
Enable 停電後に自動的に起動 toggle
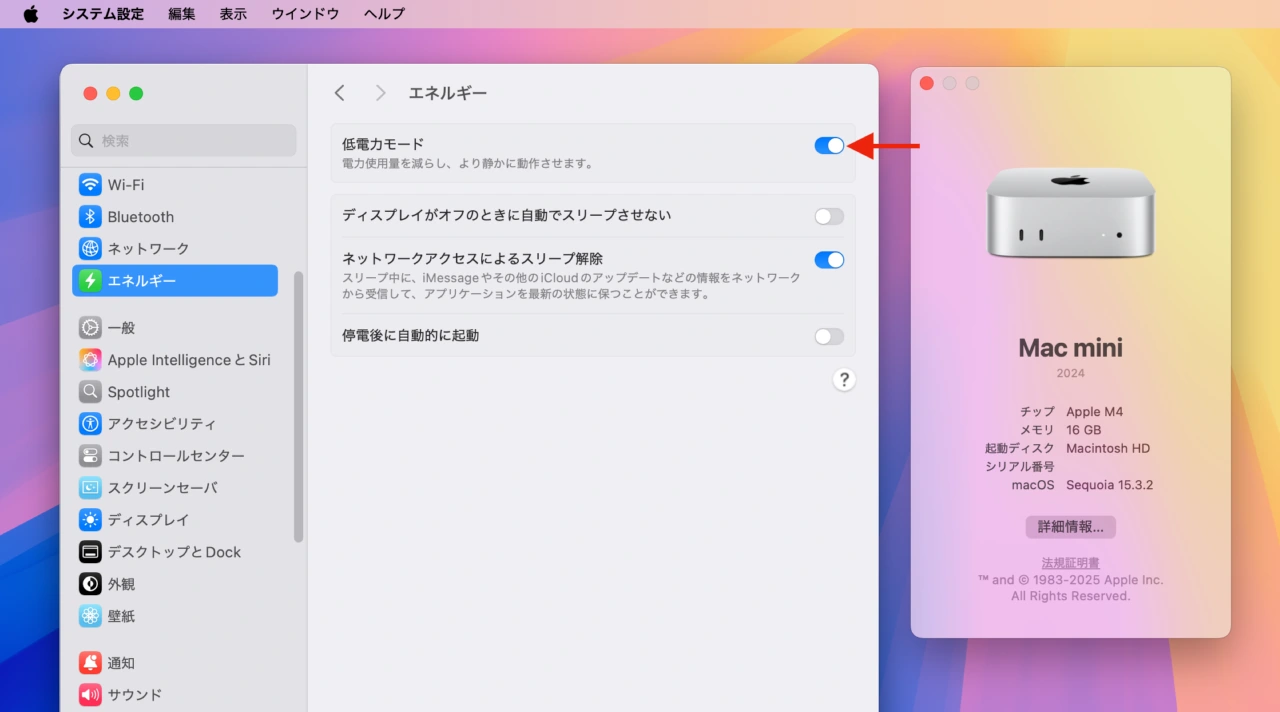coord(829,336)
